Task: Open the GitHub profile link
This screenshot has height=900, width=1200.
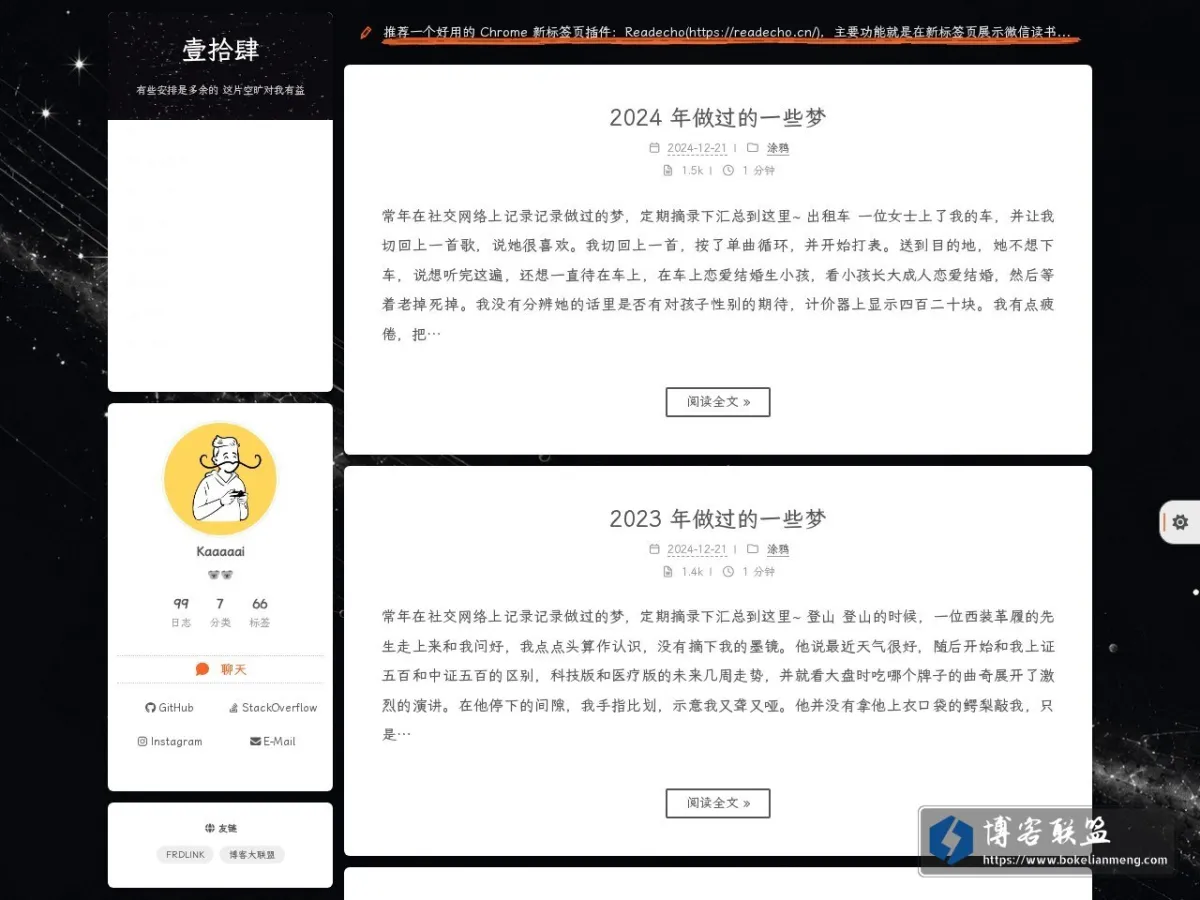Action: 170,707
